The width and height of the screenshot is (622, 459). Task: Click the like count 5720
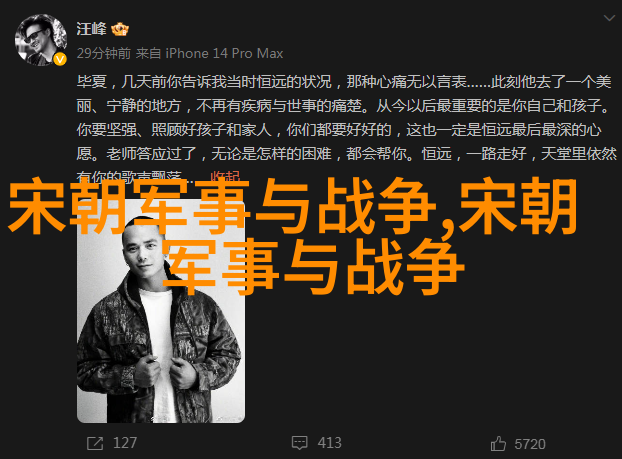[530, 444]
